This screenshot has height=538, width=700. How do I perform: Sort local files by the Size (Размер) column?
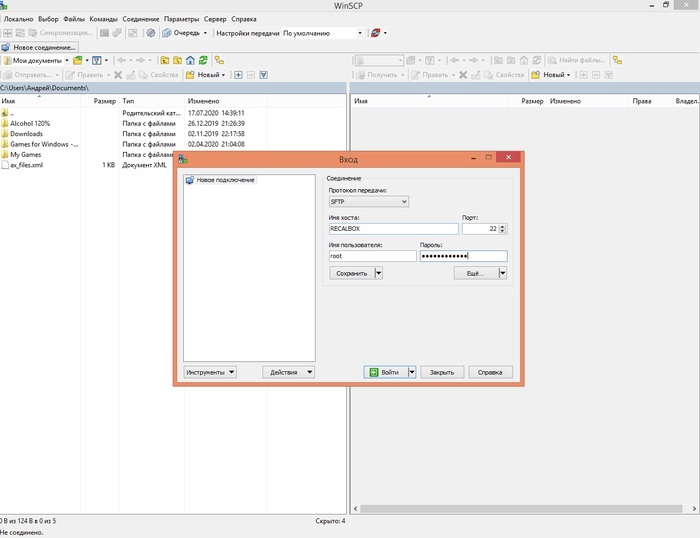pyautogui.click(x=104, y=101)
